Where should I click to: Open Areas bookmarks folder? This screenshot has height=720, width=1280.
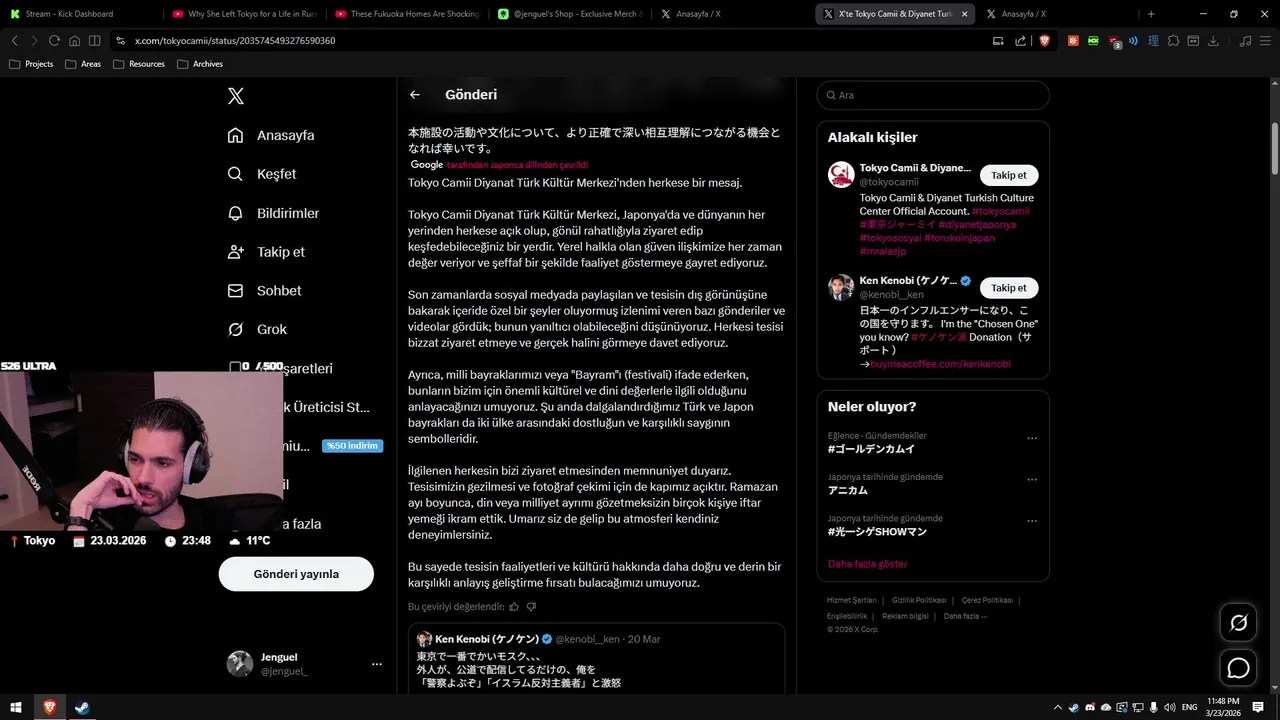click(x=83, y=64)
